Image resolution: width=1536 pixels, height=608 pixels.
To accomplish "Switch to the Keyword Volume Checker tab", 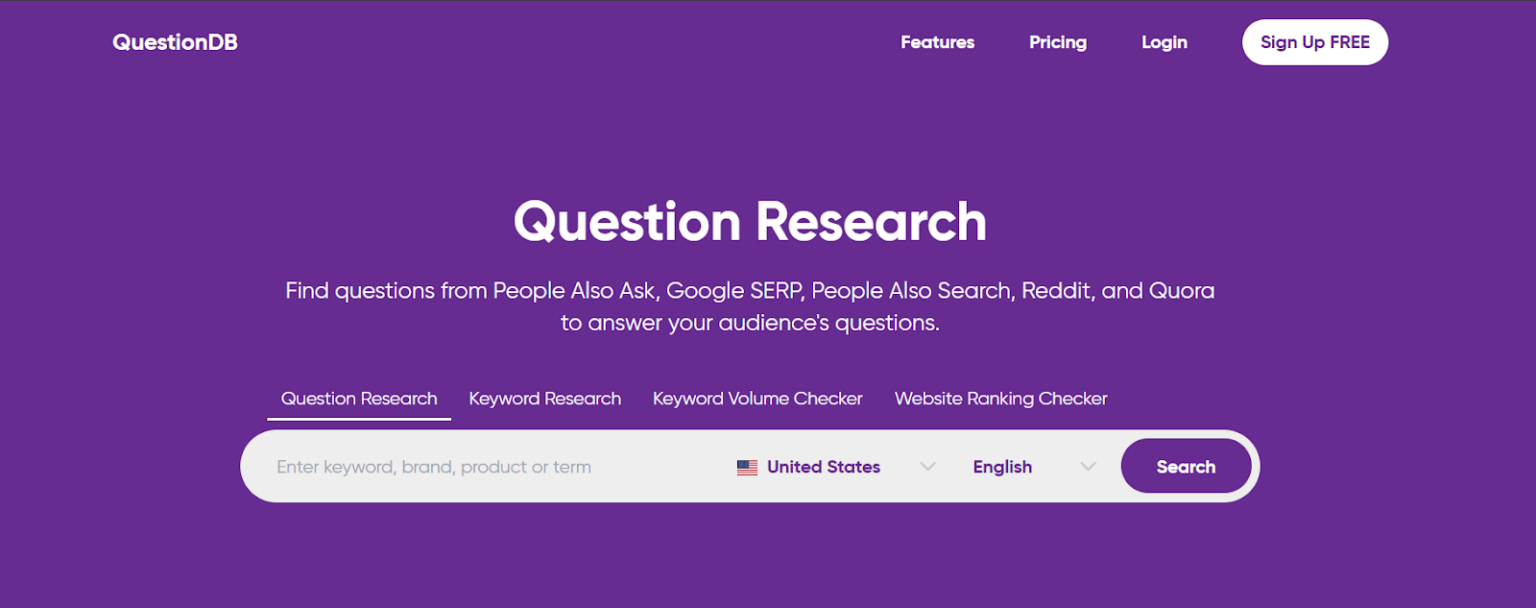I will pyautogui.click(x=757, y=398).
